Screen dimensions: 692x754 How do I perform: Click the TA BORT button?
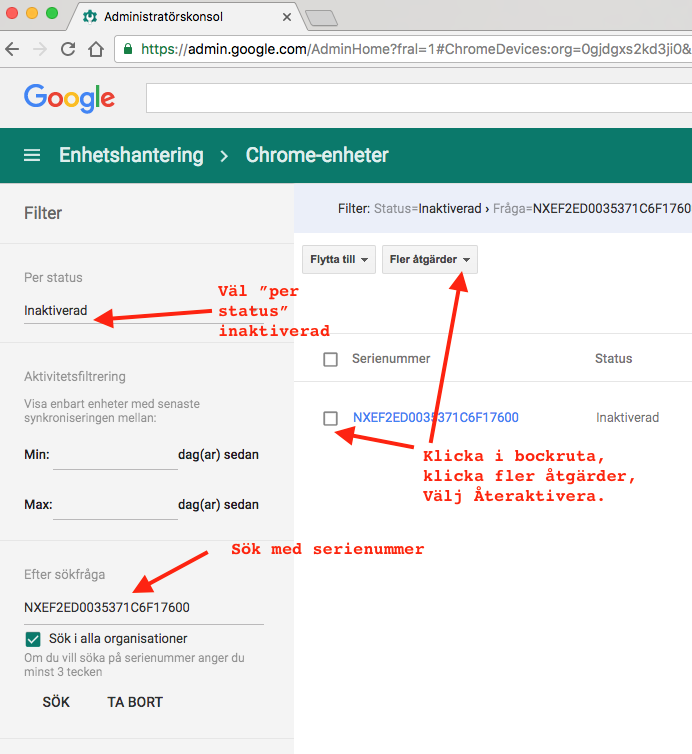tap(135, 703)
